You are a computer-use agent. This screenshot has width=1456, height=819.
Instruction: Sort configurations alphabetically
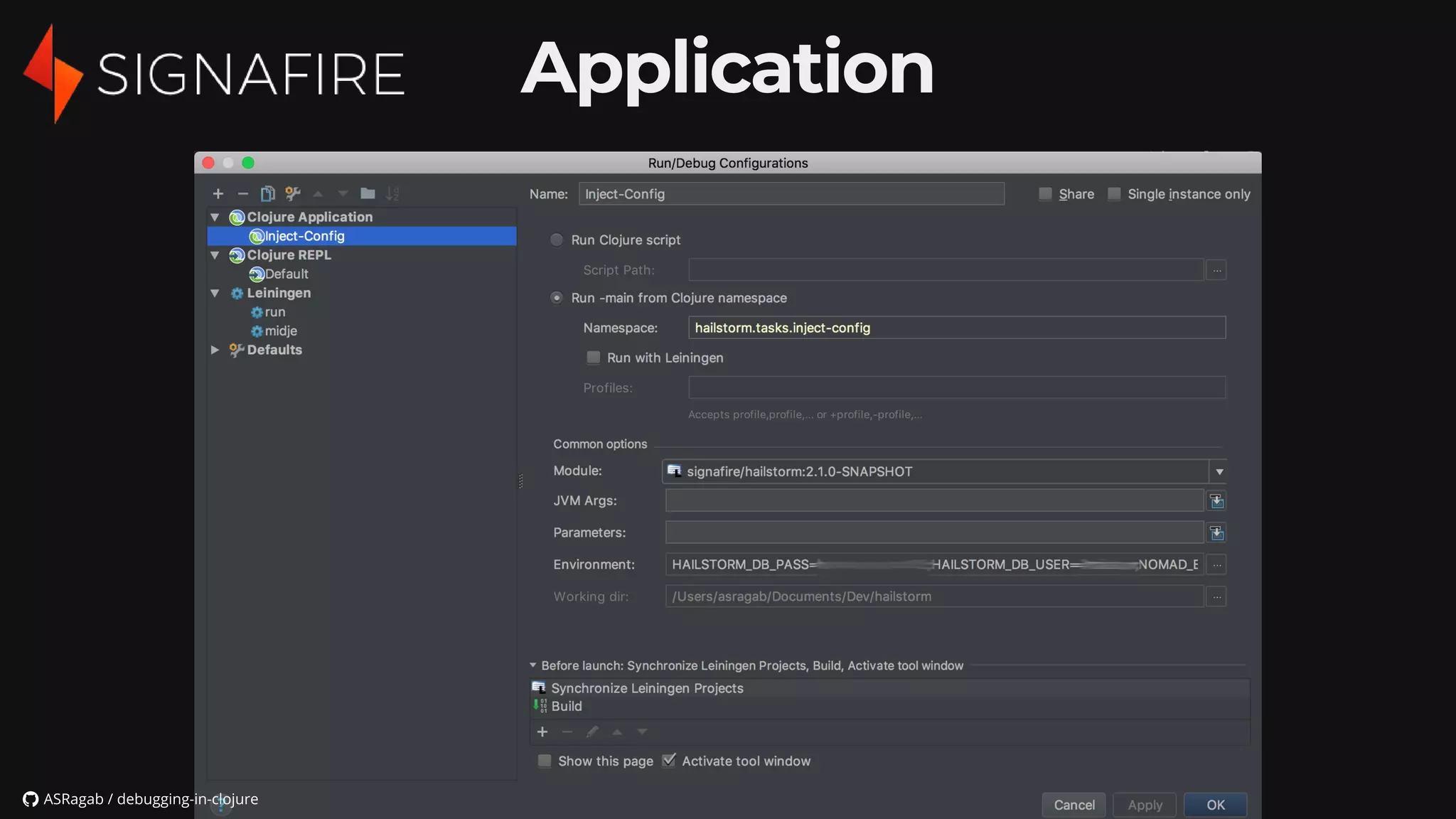(392, 193)
